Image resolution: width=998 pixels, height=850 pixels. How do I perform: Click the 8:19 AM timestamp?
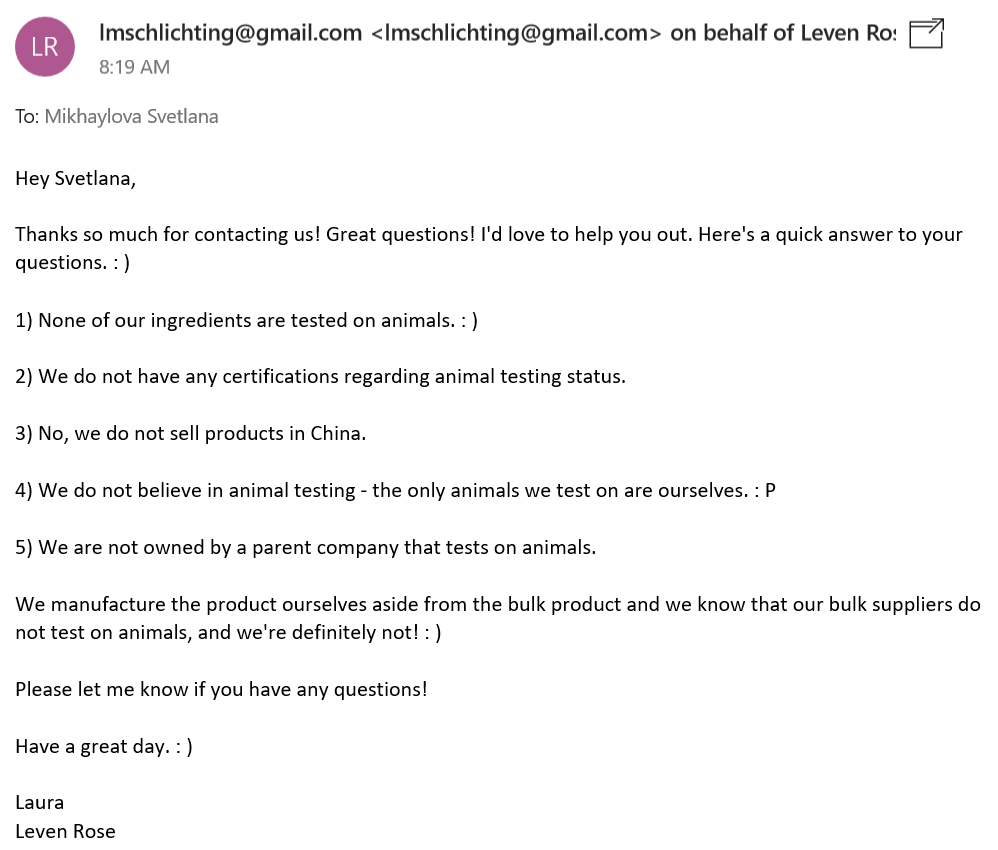(x=134, y=67)
